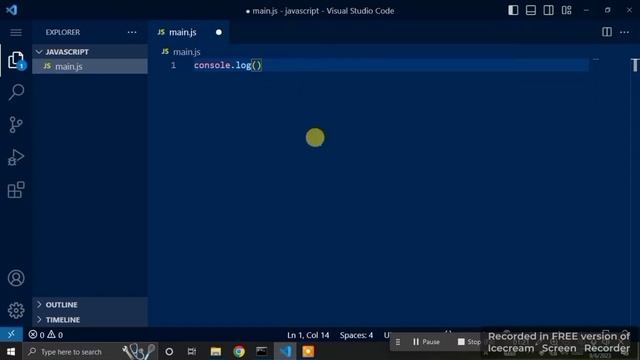The height and width of the screenshot is (360, 640).
Task: Open Google Chrome from taskbar
Action: [x=239, y=351]
